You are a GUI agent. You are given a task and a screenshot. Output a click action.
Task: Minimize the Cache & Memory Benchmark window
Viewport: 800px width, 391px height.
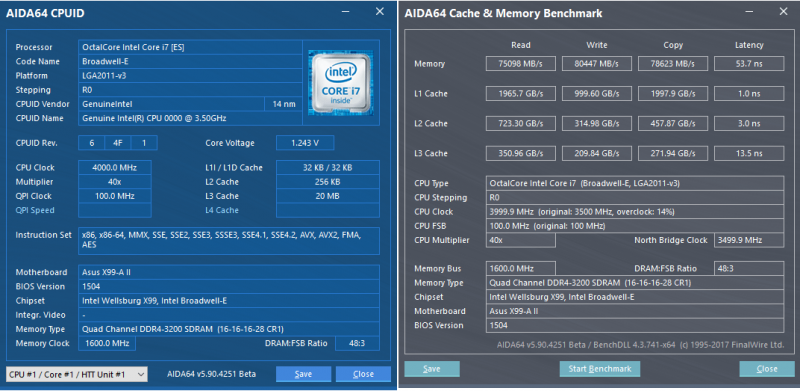pyautogui.click(x=748, y=12)
